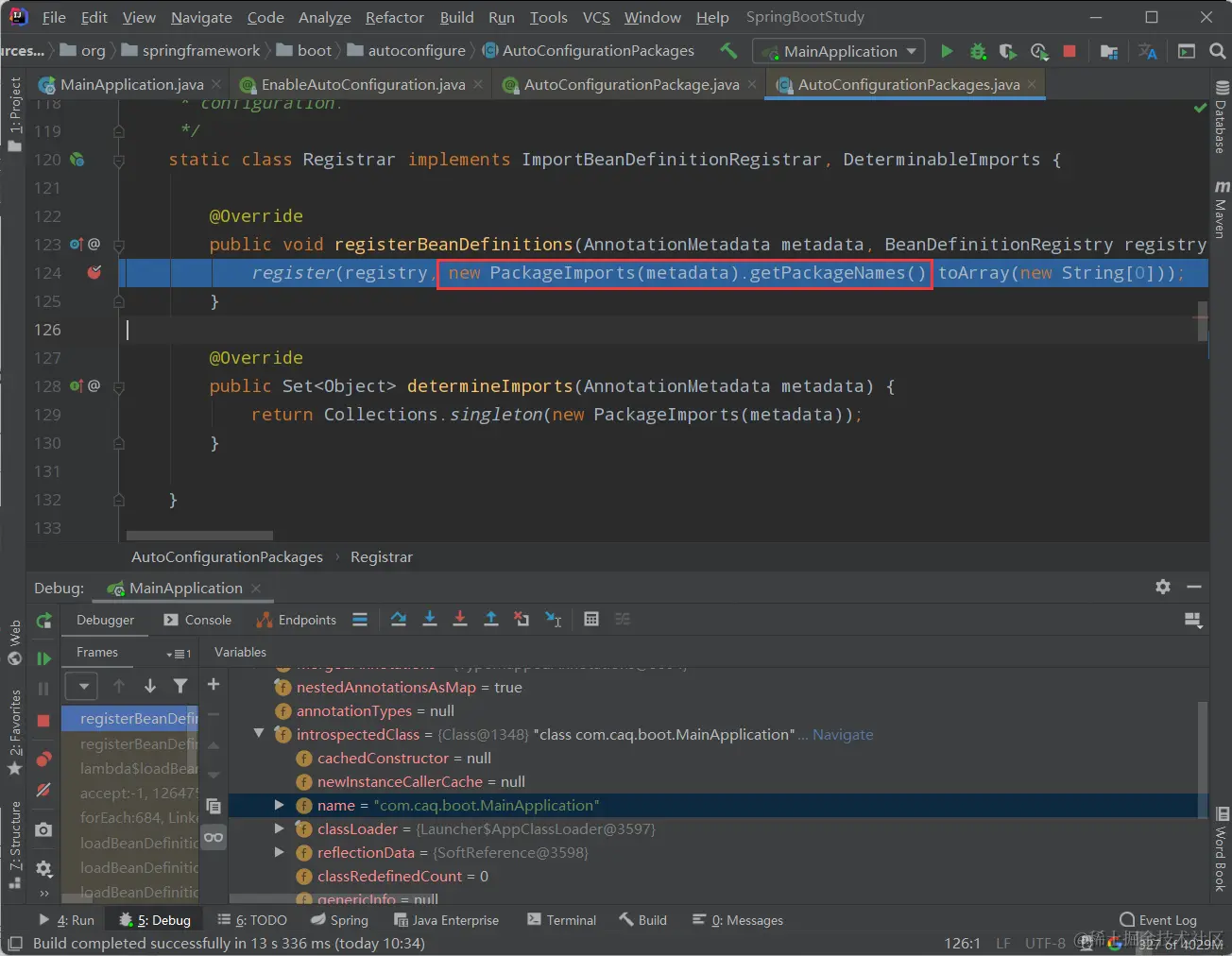The width and height of the screenshot is (1232, 956).
Task: Open the MainApplication run configuration dropdown
Action: coord(839,51)
